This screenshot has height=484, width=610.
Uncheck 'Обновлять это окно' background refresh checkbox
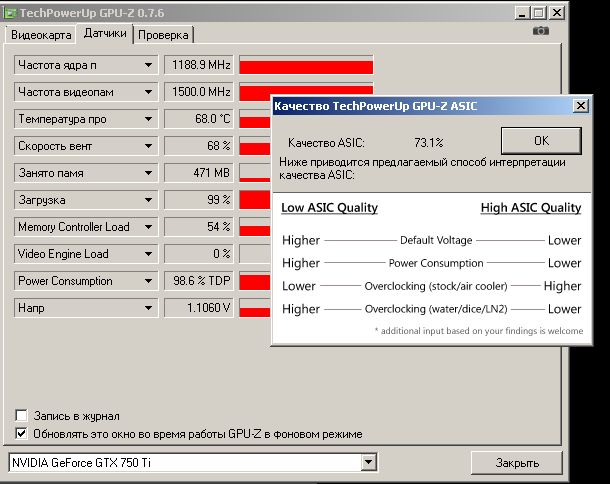pos(21,433)
